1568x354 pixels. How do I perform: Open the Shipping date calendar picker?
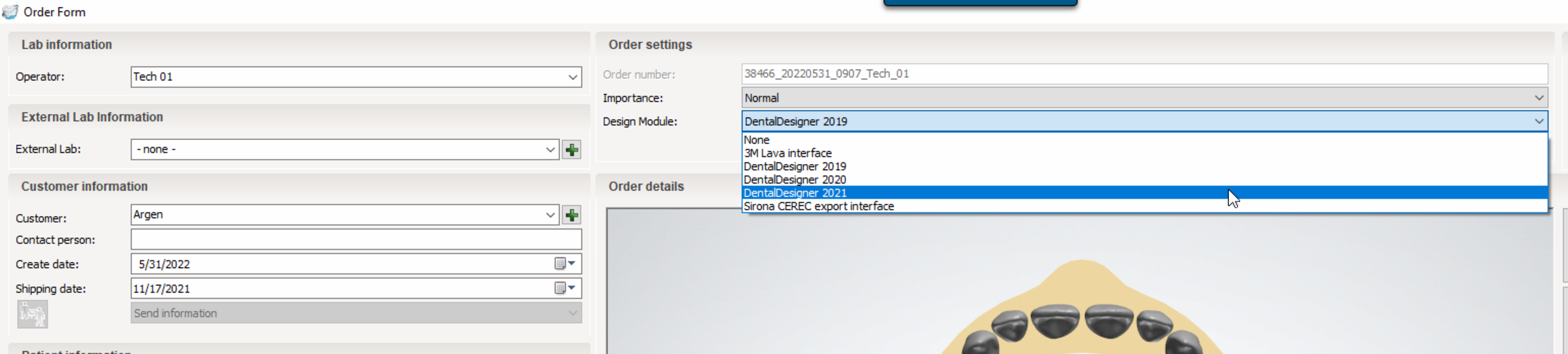[x=564, y=288]
